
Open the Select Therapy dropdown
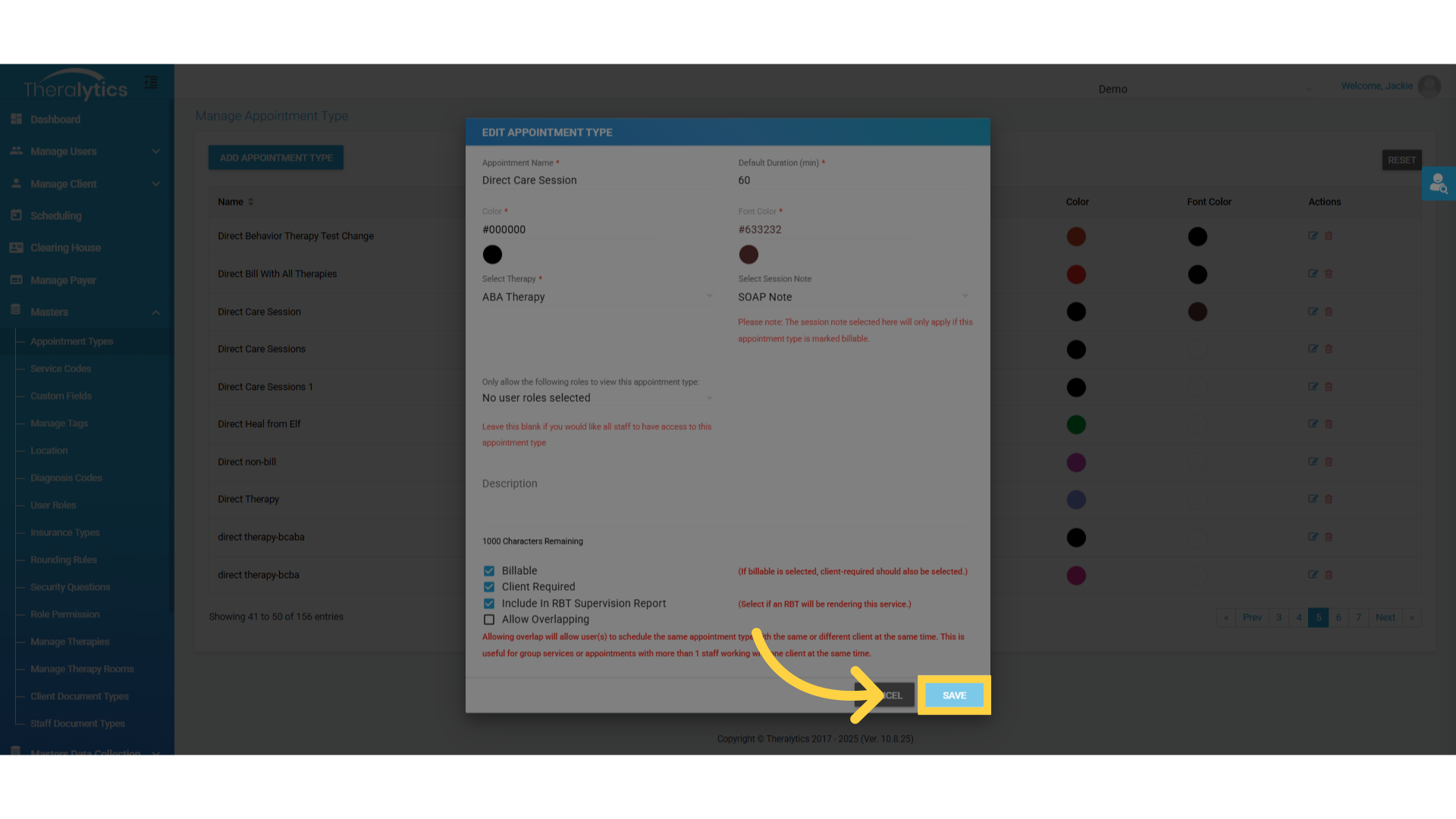click(x=597, y=297)
